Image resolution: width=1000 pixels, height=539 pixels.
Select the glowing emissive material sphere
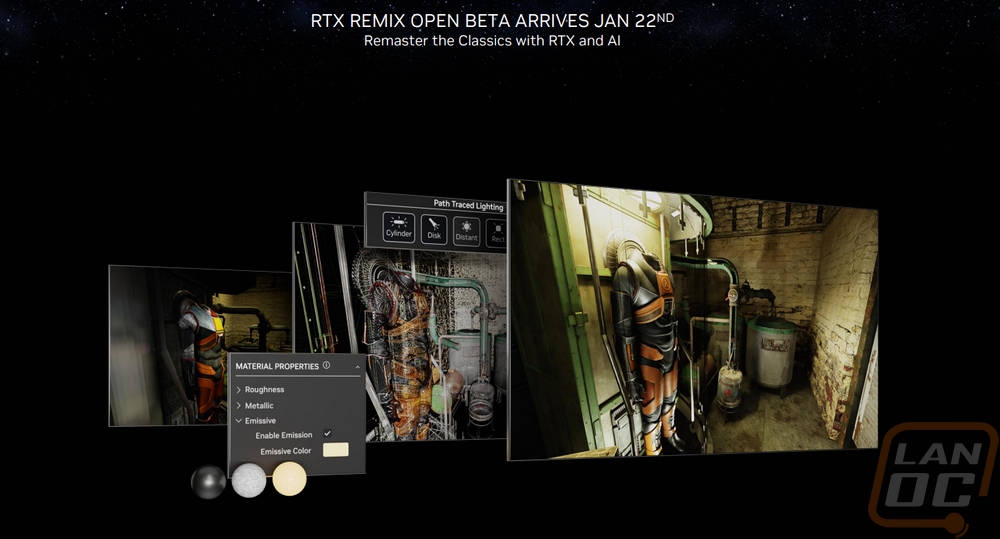pos(290,478)
